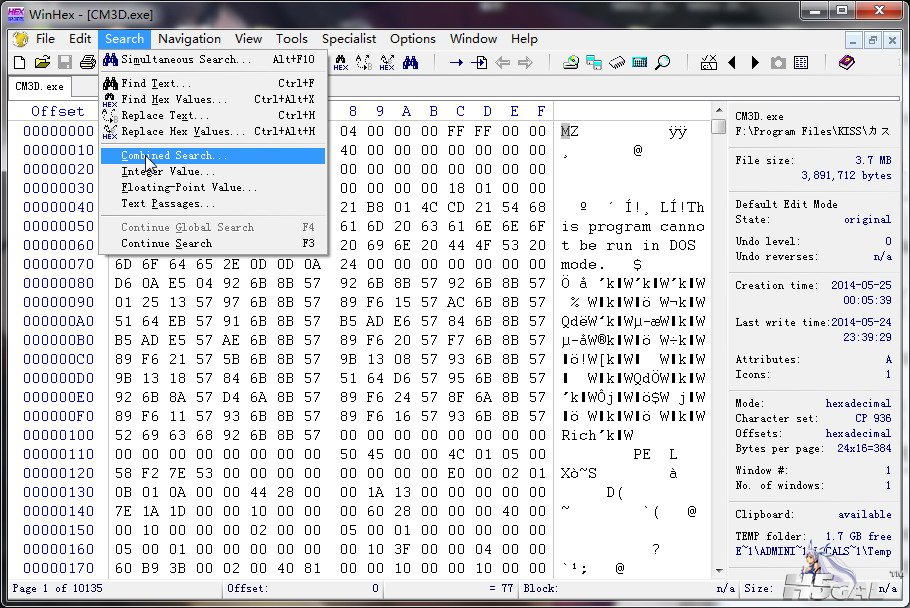This screenshot has height=608, width=910.
Task: Click the right-pointing black triangle toolbar icon
Action: coord(755,63)
